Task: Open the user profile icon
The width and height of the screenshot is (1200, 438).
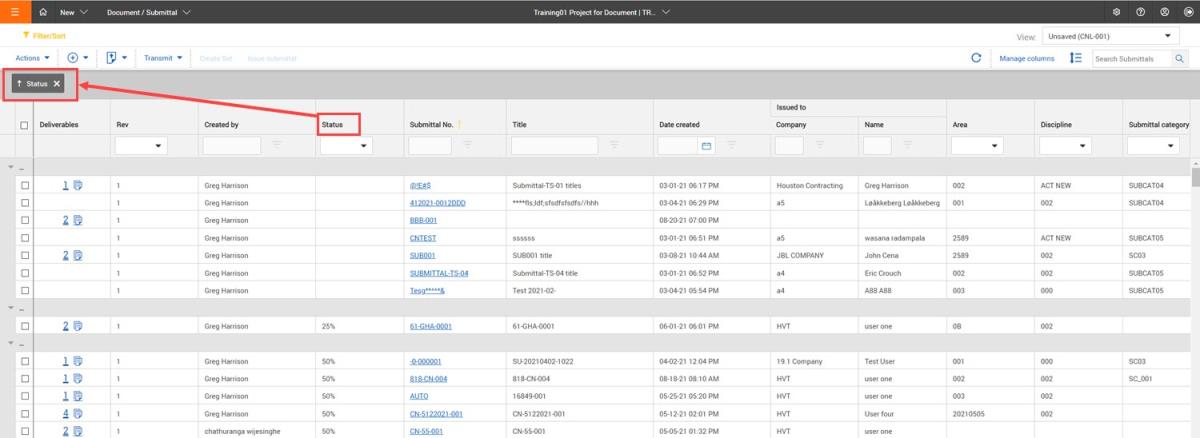Action: 1164,11
